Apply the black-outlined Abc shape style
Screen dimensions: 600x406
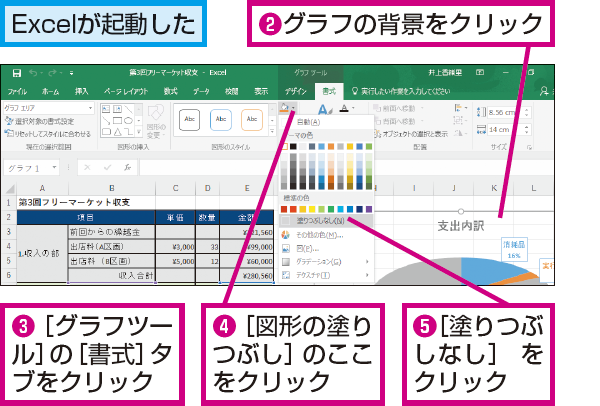[189, 120]
